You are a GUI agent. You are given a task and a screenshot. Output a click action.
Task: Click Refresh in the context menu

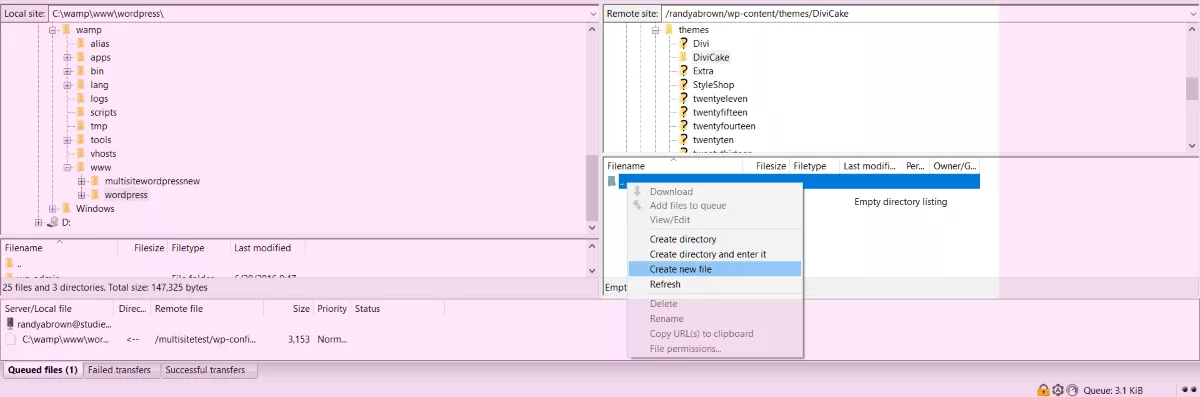tap(714, 284)
